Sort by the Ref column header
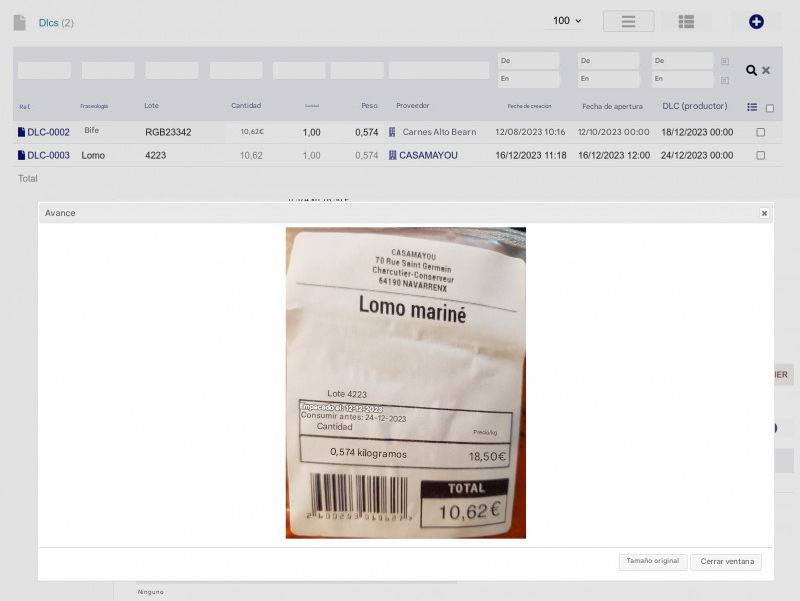The image size is (800, 601). tap(24, 107)
